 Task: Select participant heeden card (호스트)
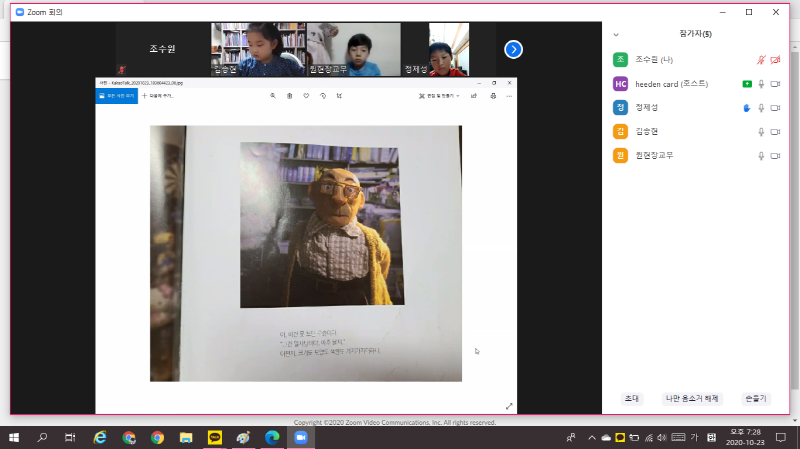tap(696, 84)
